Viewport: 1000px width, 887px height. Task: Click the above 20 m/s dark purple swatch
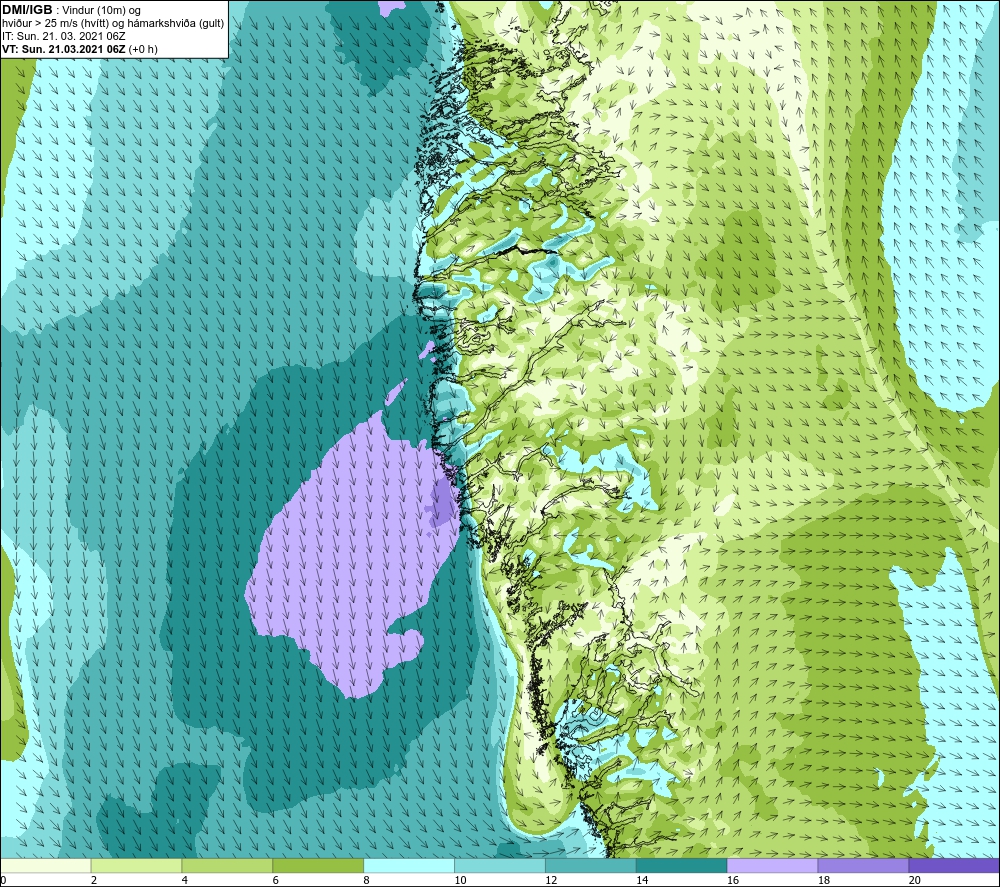coord(955,866)
